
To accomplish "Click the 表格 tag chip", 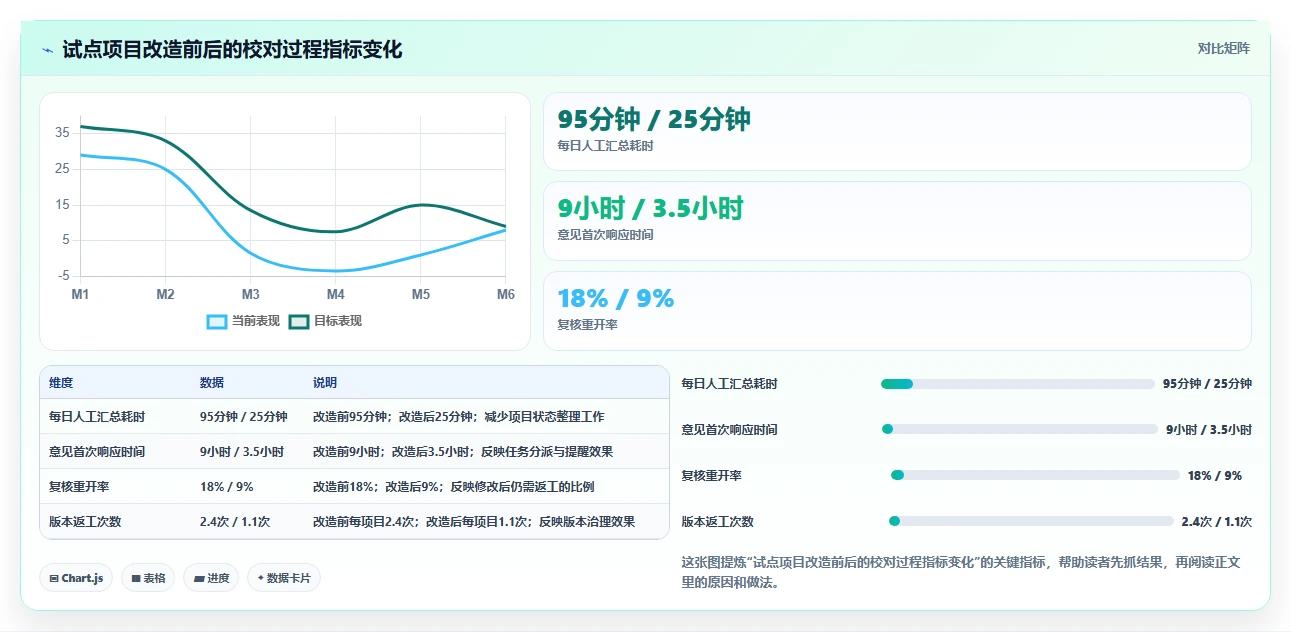I will point(148,578).
